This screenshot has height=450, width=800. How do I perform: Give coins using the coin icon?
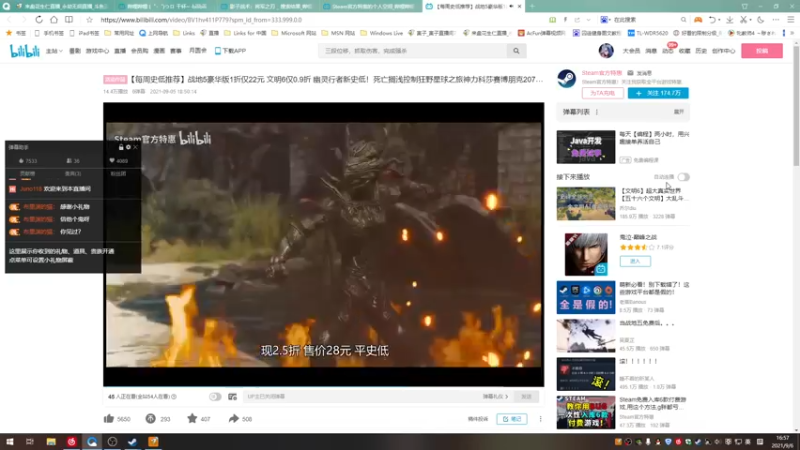click(x=151, y=419)
